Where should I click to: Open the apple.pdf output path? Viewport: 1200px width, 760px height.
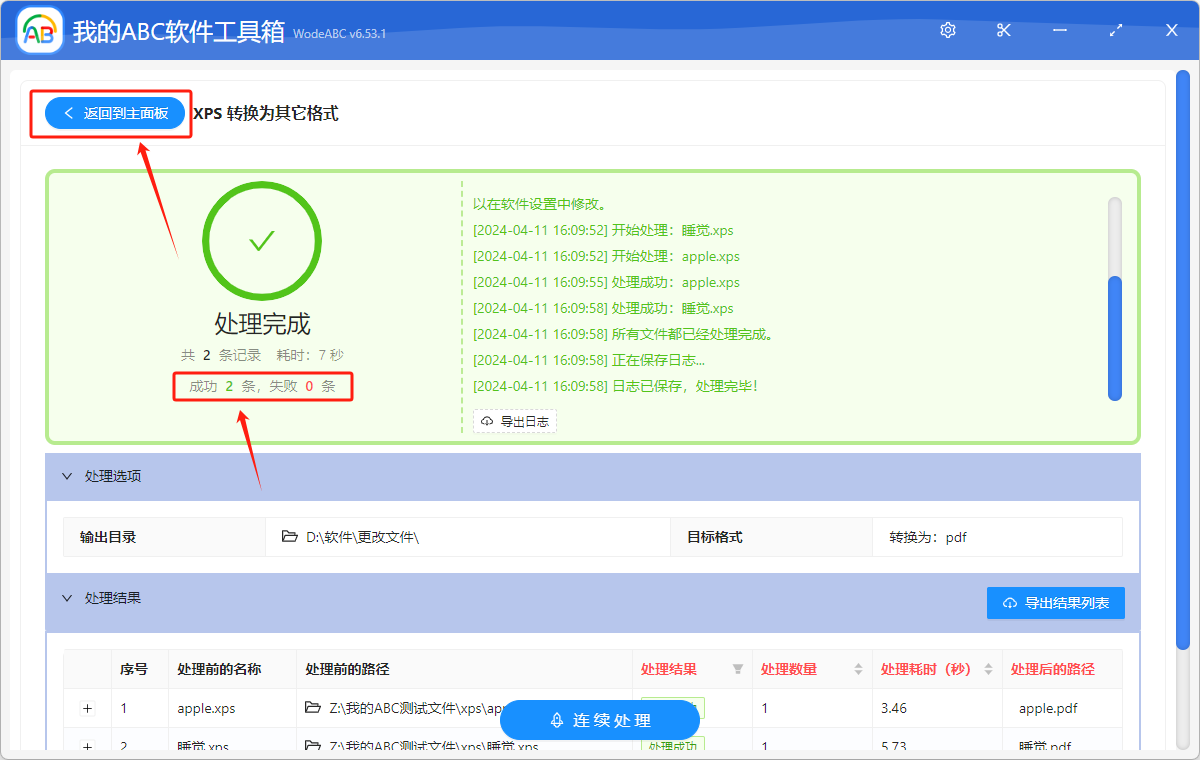click(1048, 708)
